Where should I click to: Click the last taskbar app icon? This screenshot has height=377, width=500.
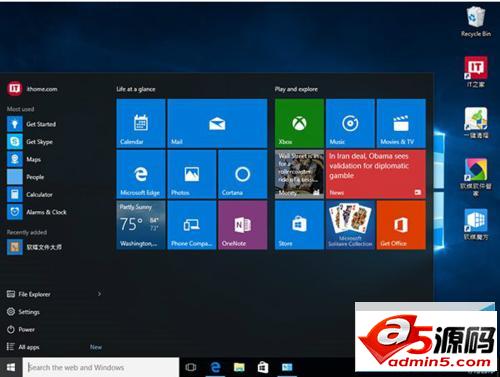pos(287,367)
